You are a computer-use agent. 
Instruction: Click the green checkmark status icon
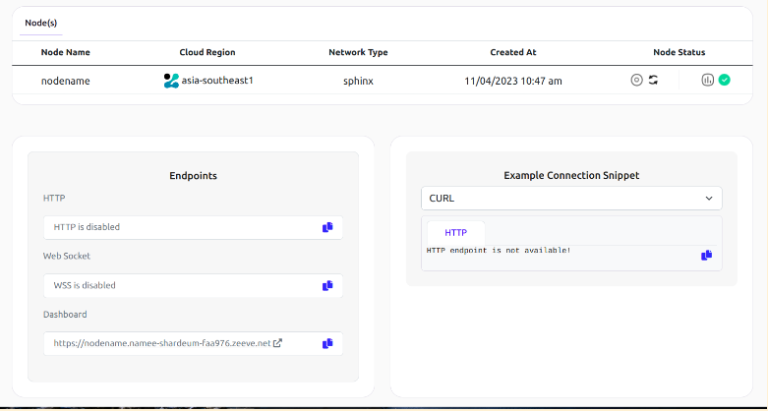tap(724, 80)
